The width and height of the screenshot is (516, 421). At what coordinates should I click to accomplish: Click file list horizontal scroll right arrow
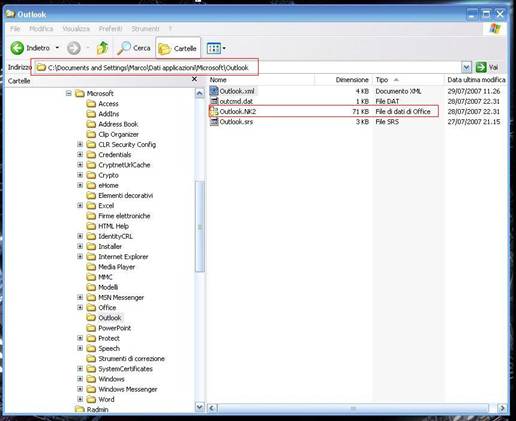[x=503, y=408]
